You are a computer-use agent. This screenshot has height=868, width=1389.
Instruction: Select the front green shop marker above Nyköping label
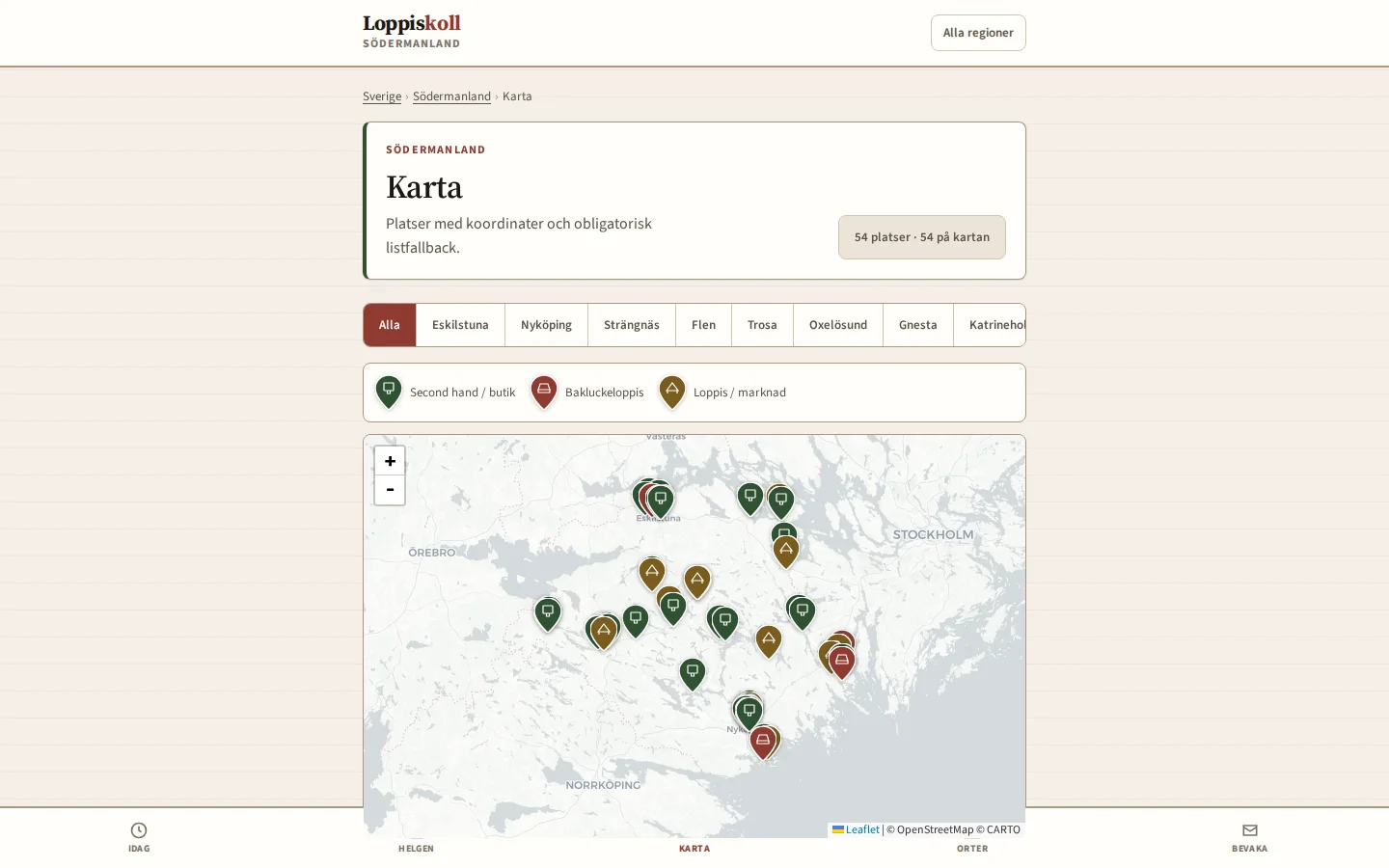click(x=749, y=713)
